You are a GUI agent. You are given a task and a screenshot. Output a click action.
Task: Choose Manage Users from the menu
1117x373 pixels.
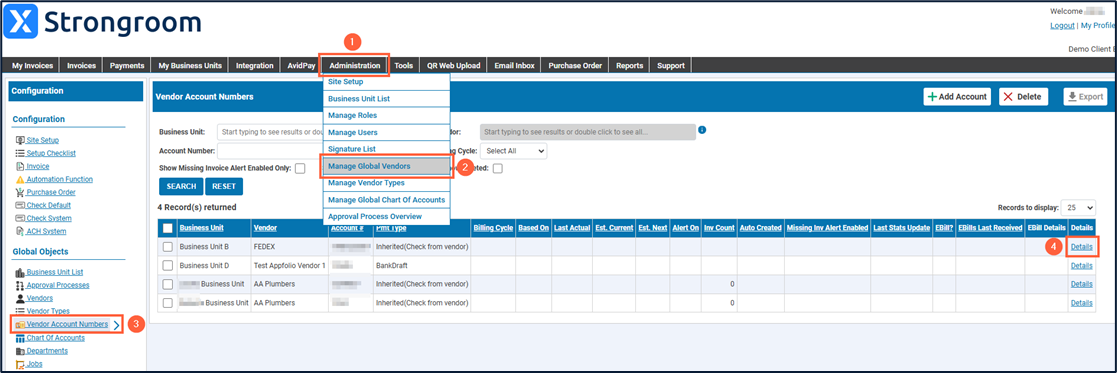point(387,132)
